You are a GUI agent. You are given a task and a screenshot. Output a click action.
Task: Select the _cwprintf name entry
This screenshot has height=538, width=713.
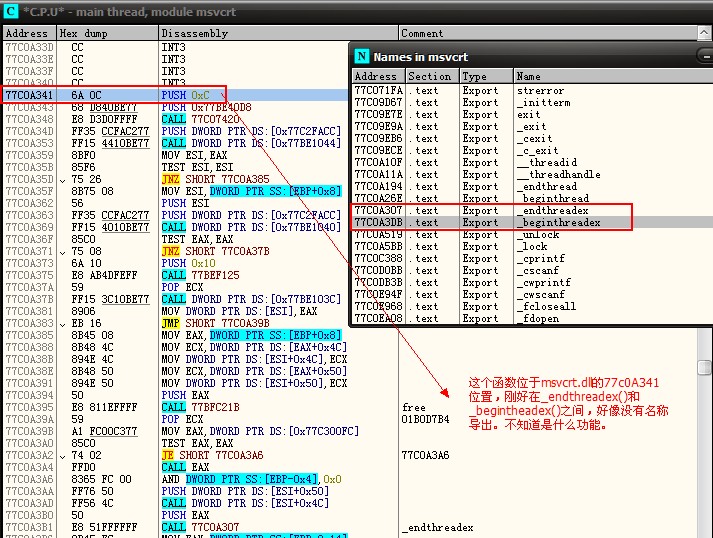tap(544, 282)
